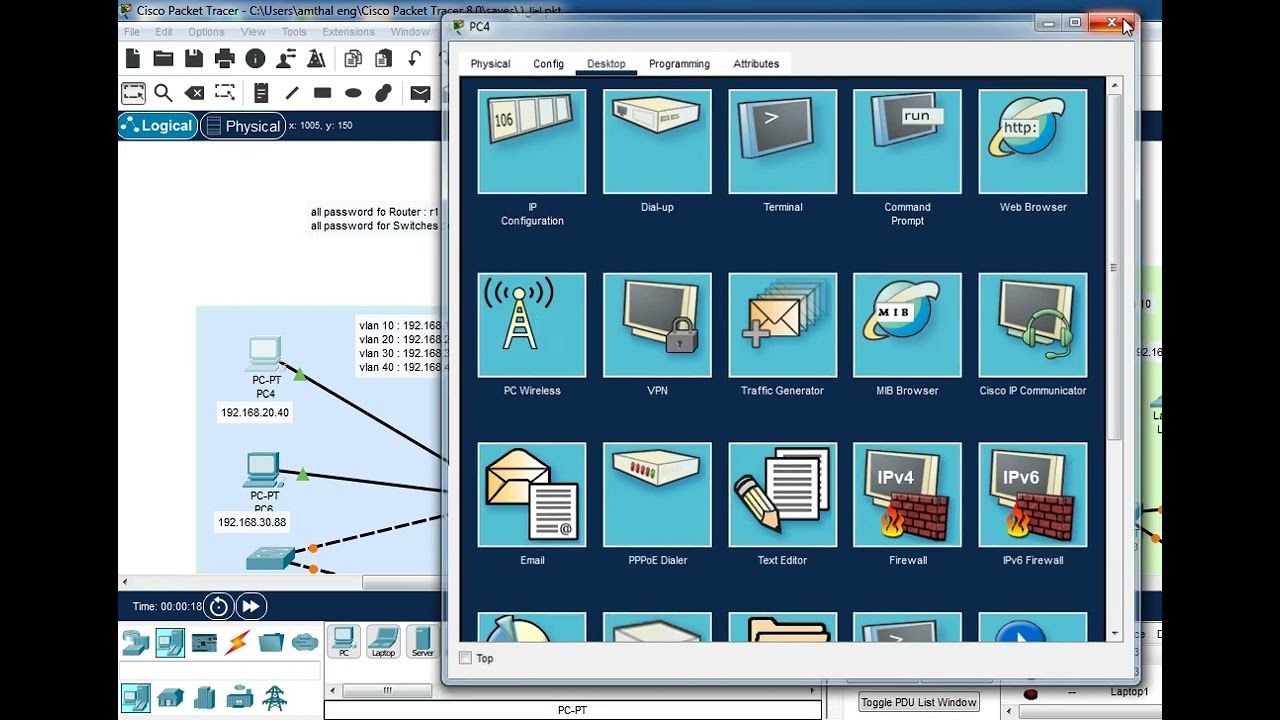Screen dimensions: 1280x720
Task: Select Connections lightning bolt category
Action: [x=238, y=642]
